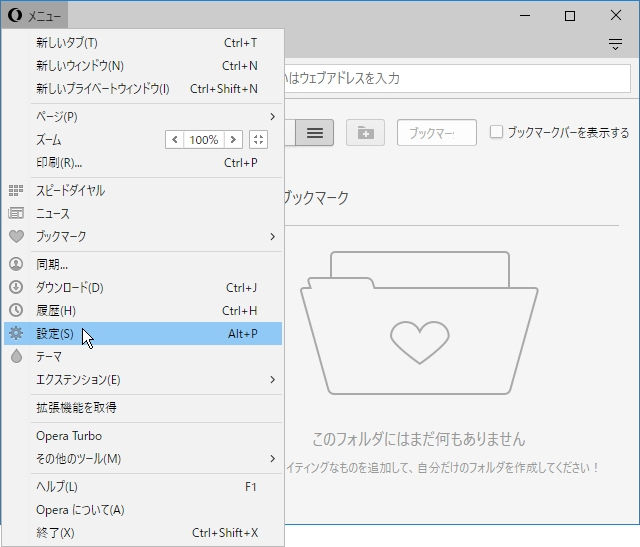The height and width of the screenshot is (547, 640).
Task: Click the History clock icon
Action: (16, 310)
